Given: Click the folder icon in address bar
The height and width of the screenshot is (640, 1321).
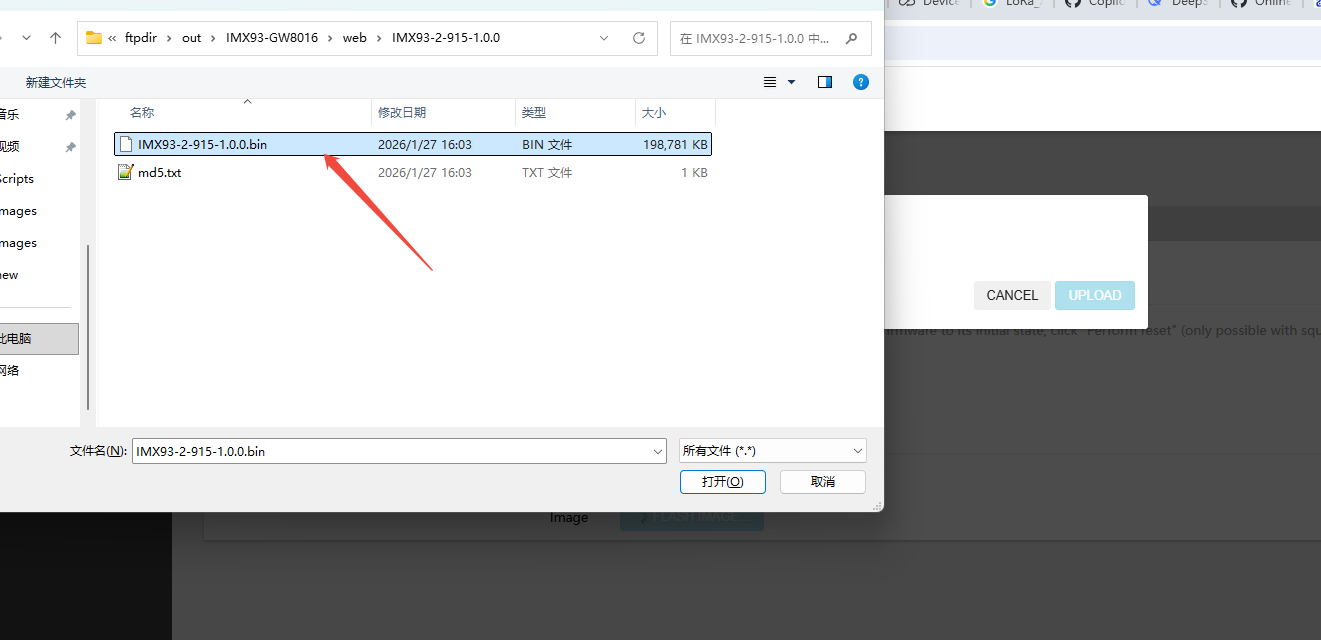Looking at the screenshot, I should coord(94,38).
